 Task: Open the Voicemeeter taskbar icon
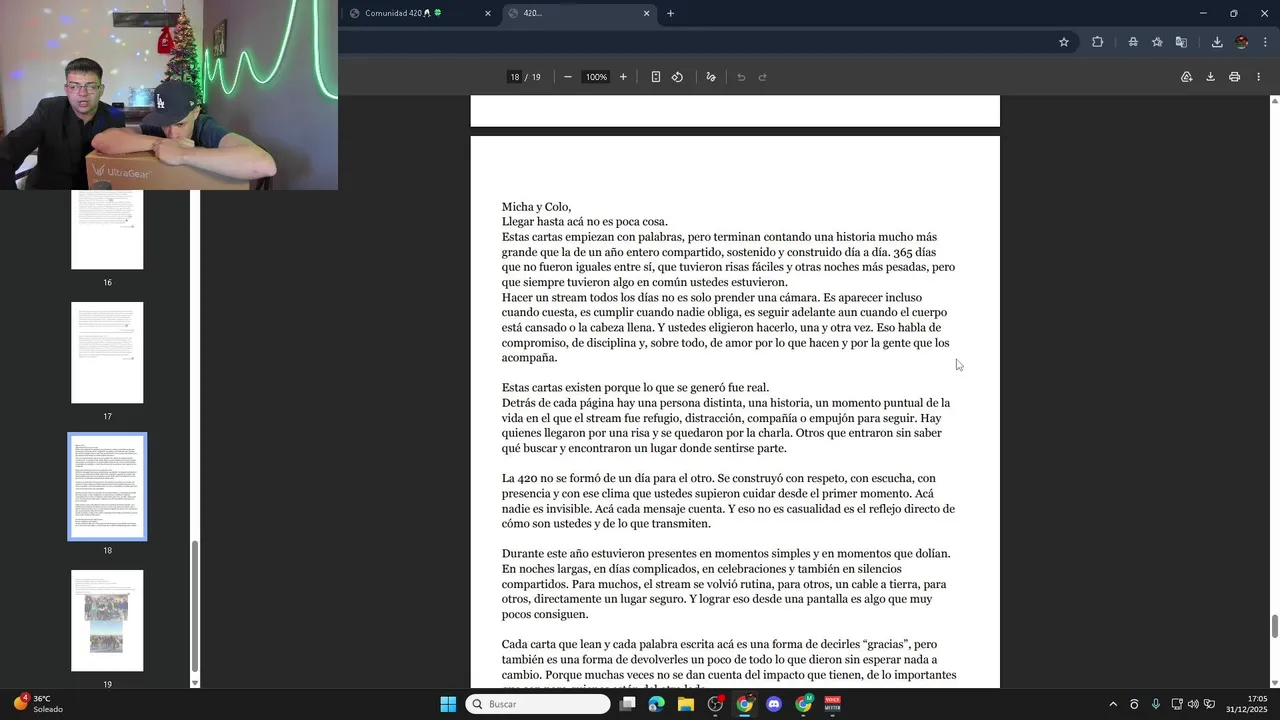tap(833, 704)
